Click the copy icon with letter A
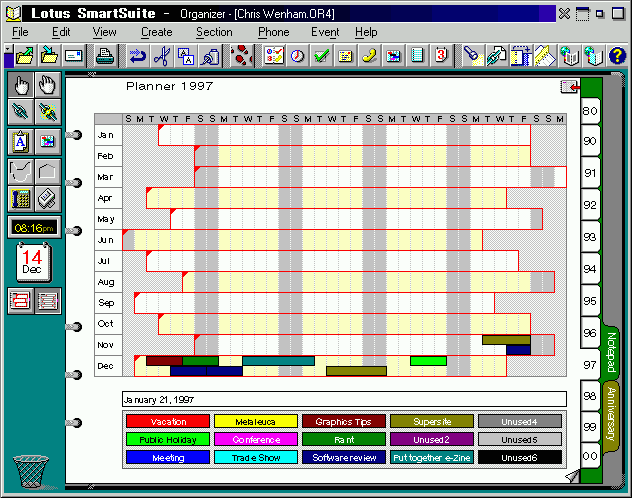 point(186,55)
